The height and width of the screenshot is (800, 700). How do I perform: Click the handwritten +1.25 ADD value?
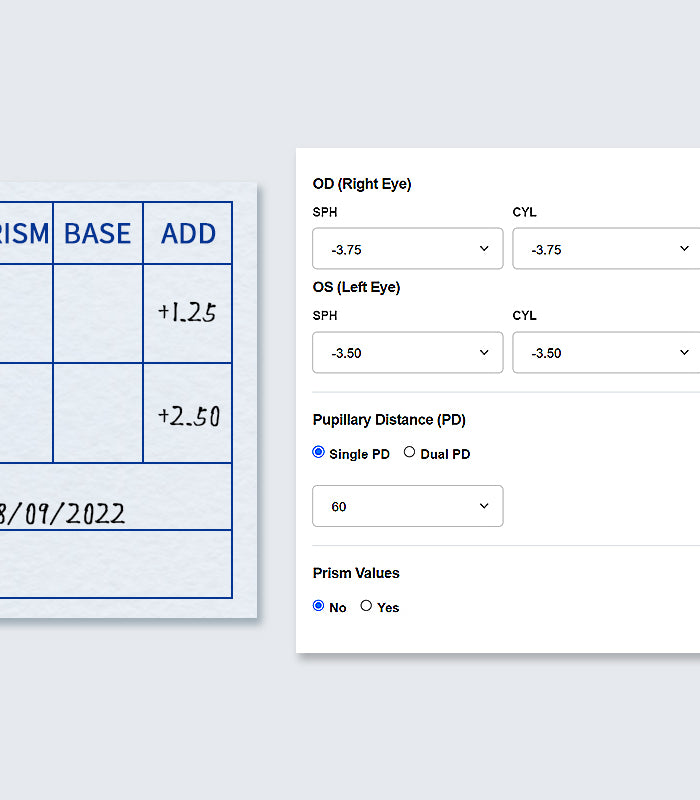coord(187,313)
